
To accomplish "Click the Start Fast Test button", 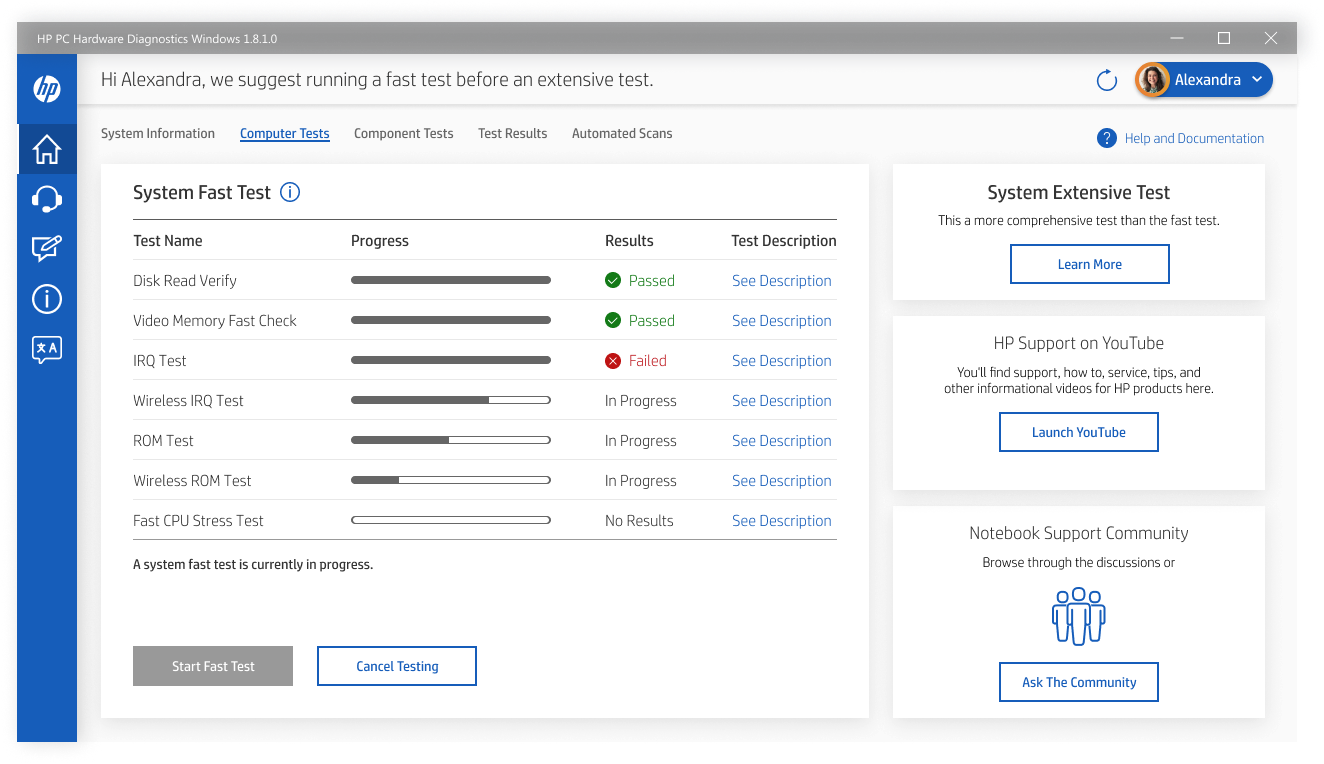I will (x=213, y=666).
